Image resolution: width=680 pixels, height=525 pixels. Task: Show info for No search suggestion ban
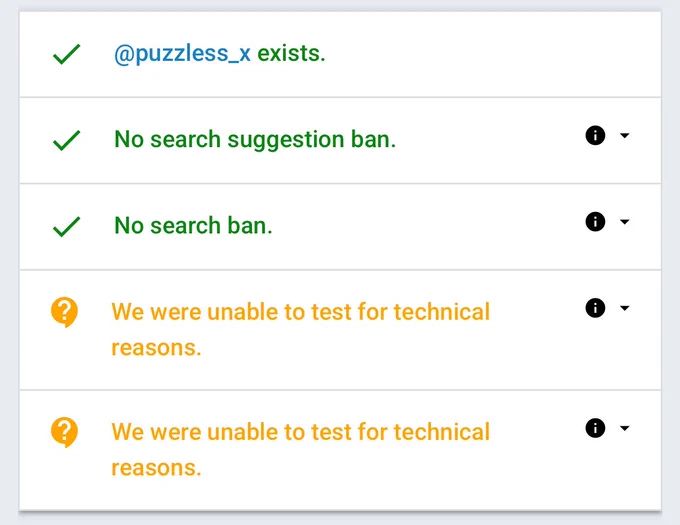click(x=595, y=135)
